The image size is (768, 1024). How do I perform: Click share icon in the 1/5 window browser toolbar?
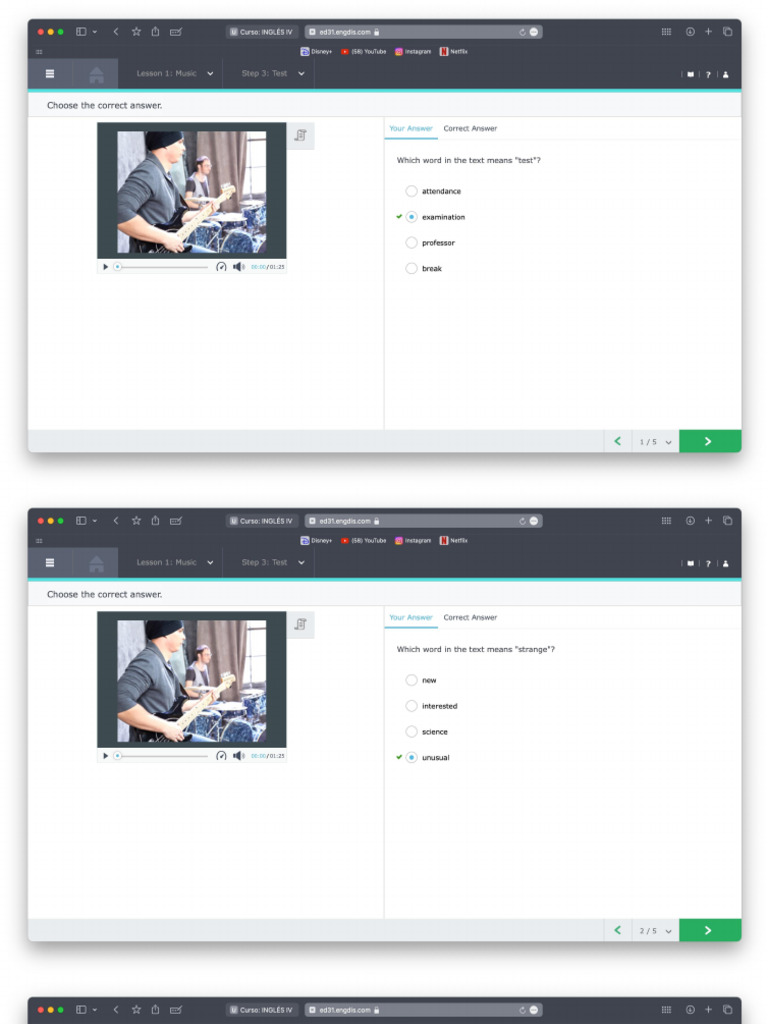click(155, 31)
